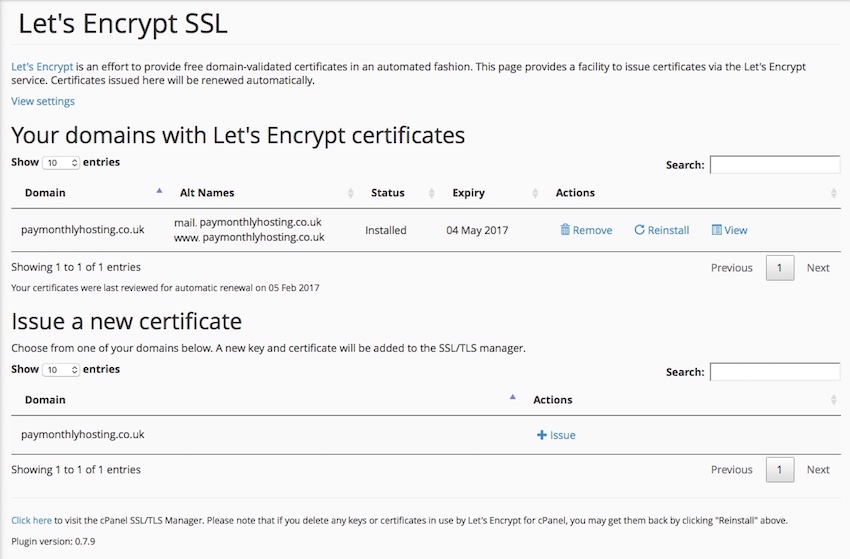Reinstall the paymonthlyhosting.co.uk certificate
This screenshot has width=850, height=559.
tap(662, 230)
